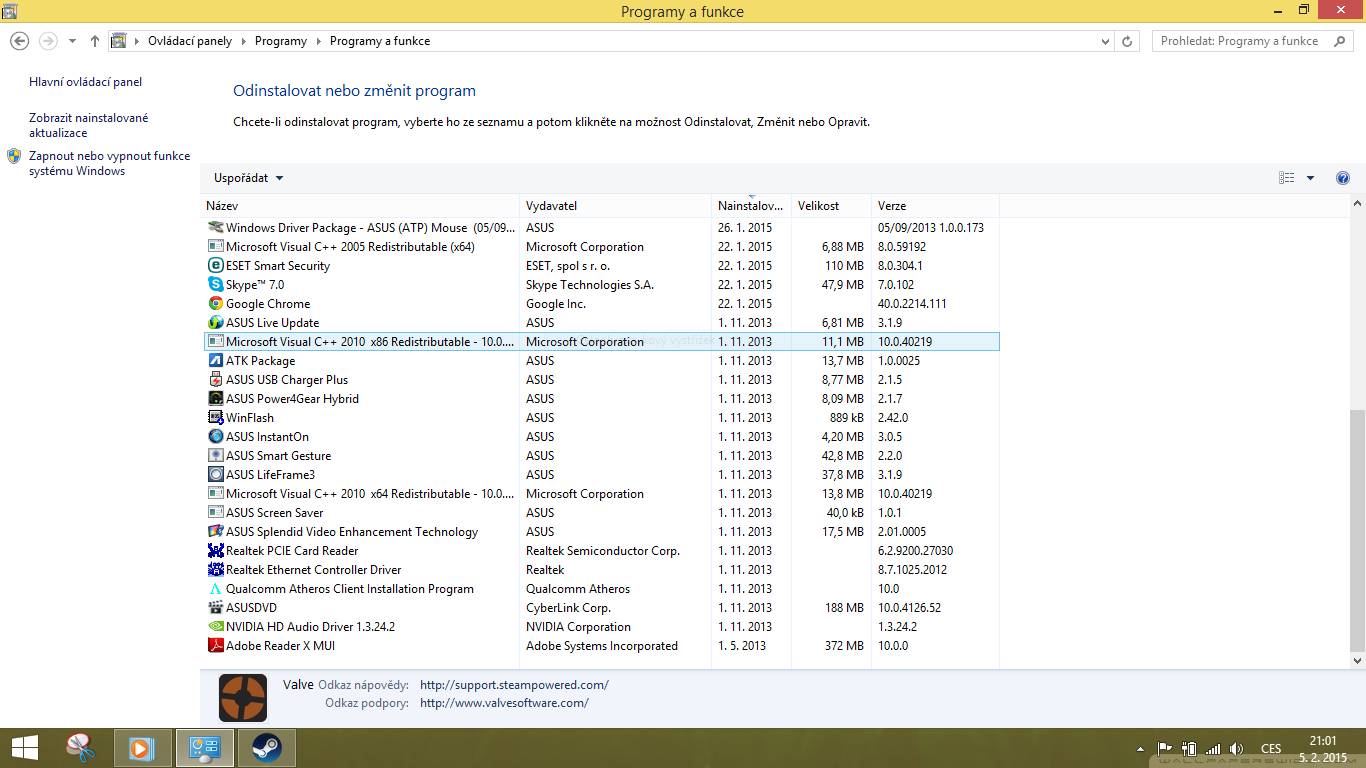
Task: Click the ASUS Smart Gesture icon
Action: point(215,456)
